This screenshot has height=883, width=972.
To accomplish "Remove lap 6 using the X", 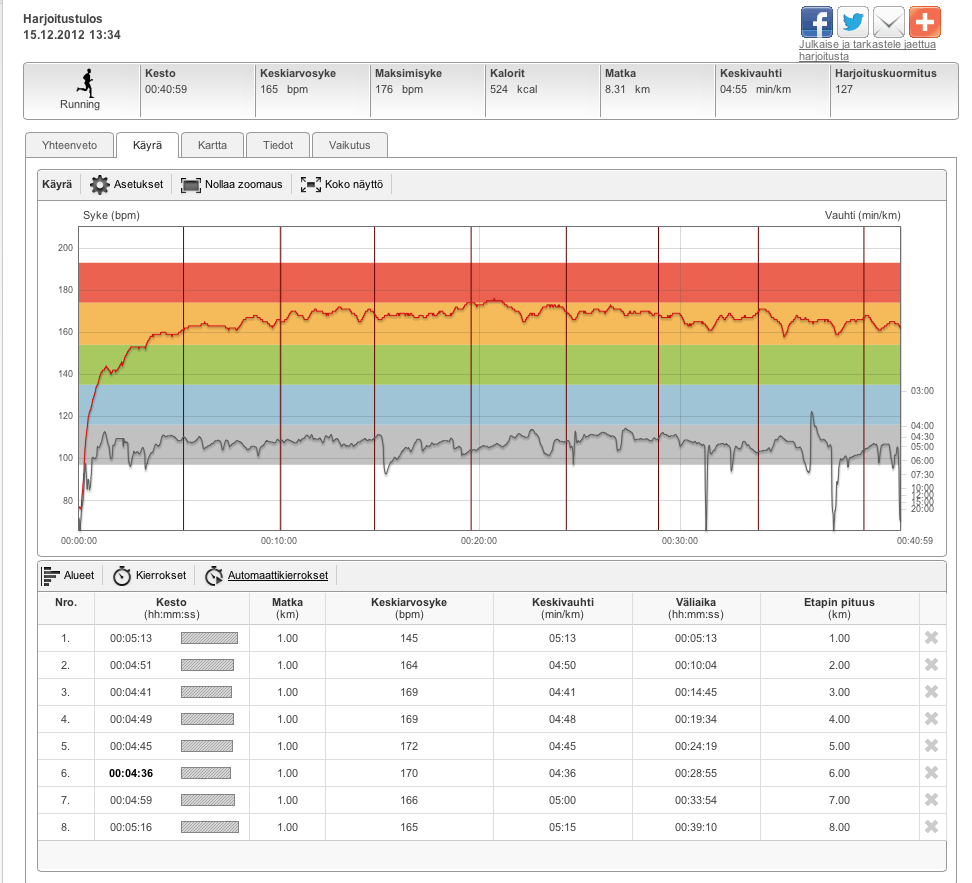I will pyautogui.click(x=931, y=773).
